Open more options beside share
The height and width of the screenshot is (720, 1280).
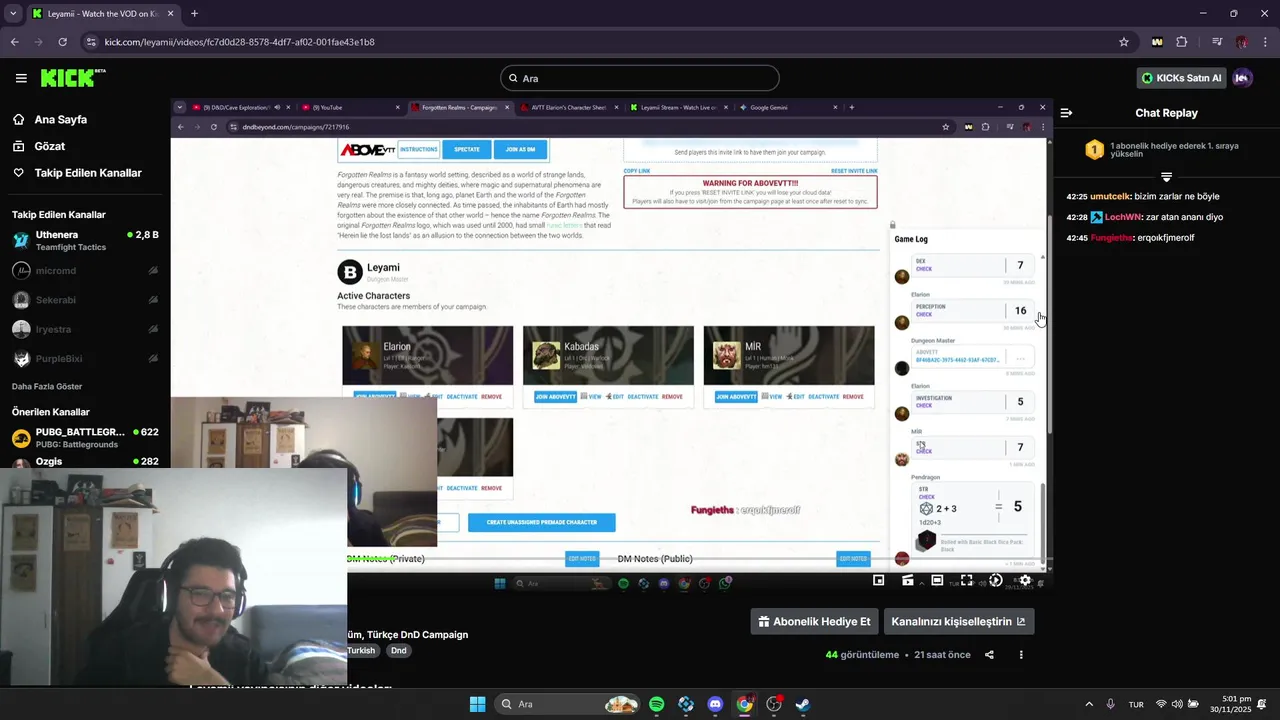point(1021,655)
